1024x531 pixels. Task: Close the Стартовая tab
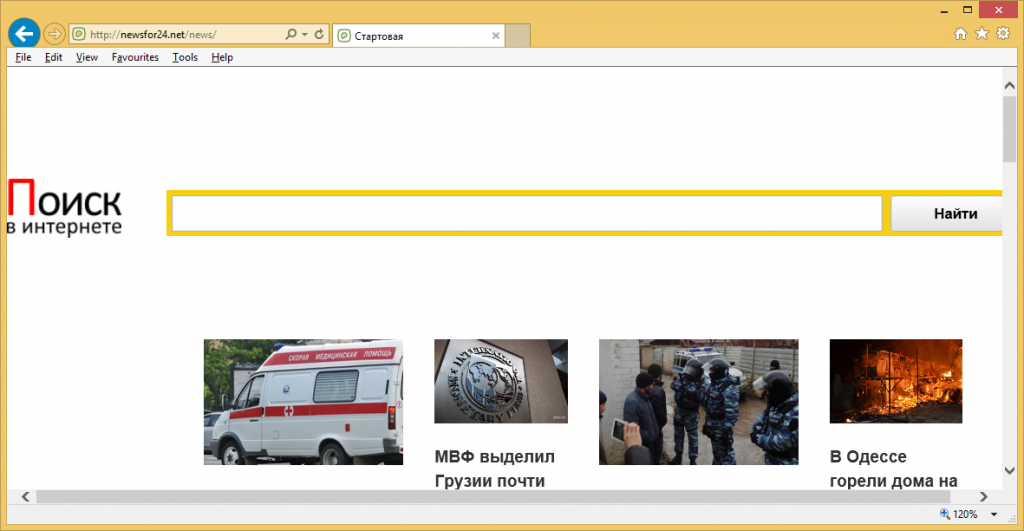pyautogui.click(x=495, y=35)
